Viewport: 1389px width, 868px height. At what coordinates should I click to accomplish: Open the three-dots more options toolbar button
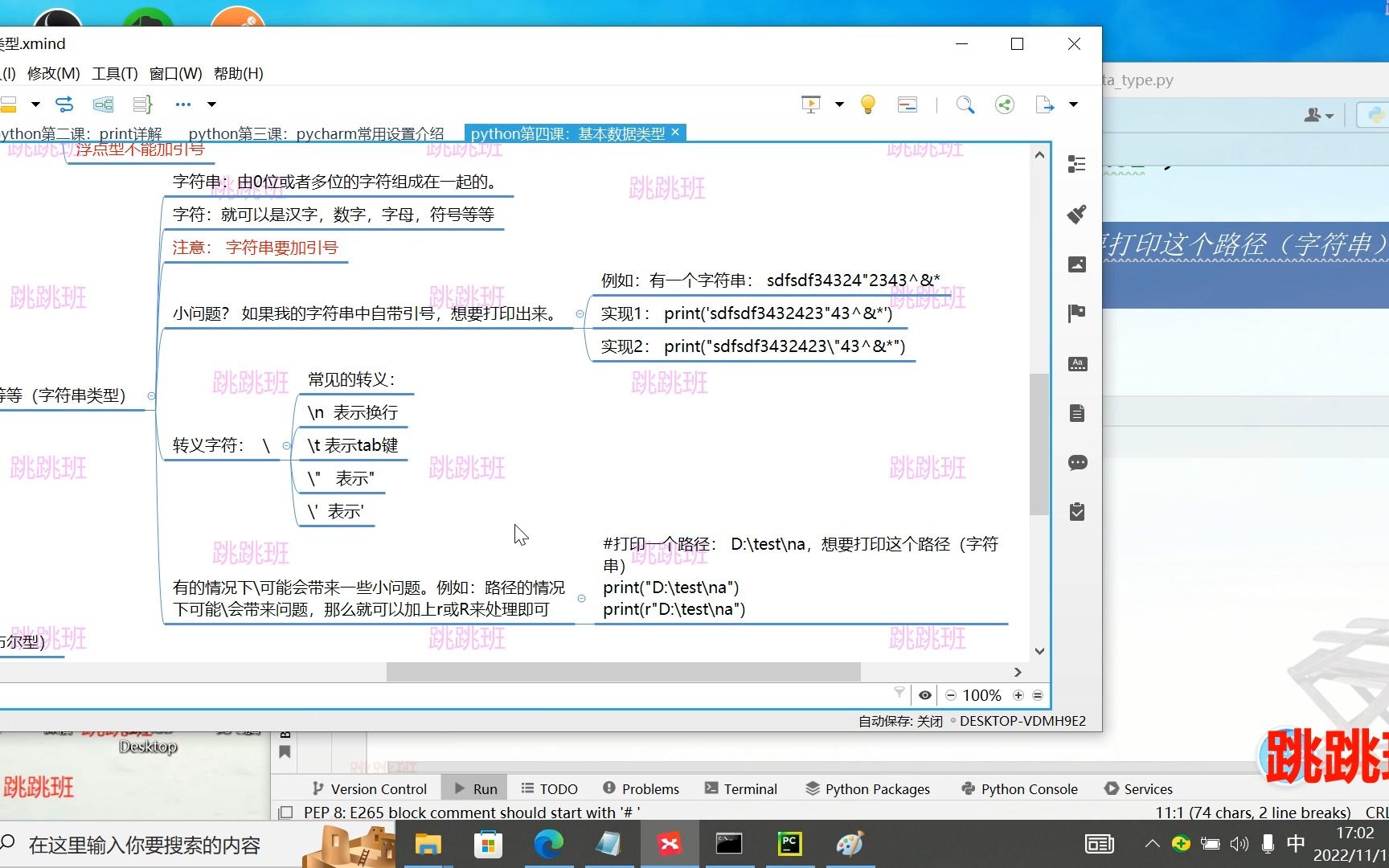183,104
